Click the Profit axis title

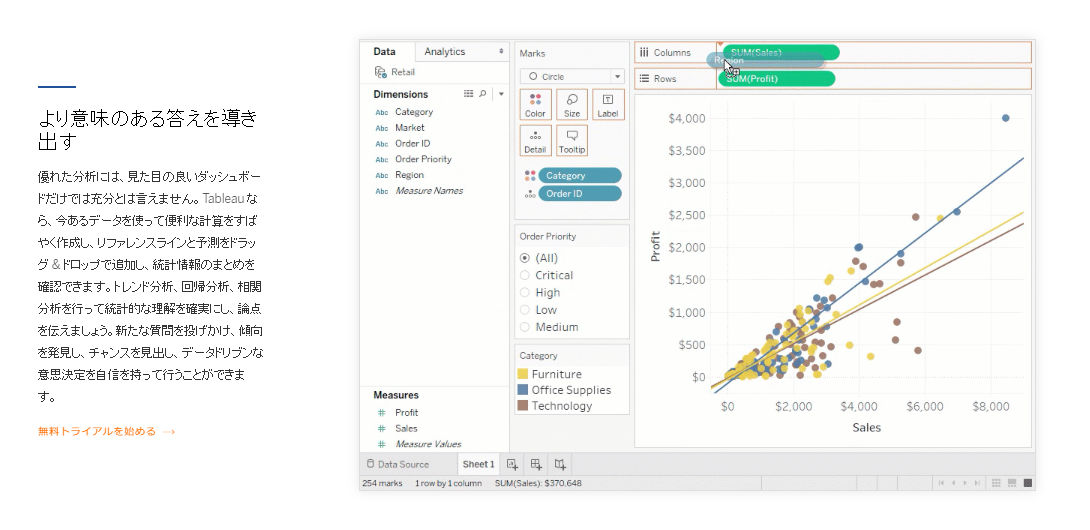(x=655, y=247)
